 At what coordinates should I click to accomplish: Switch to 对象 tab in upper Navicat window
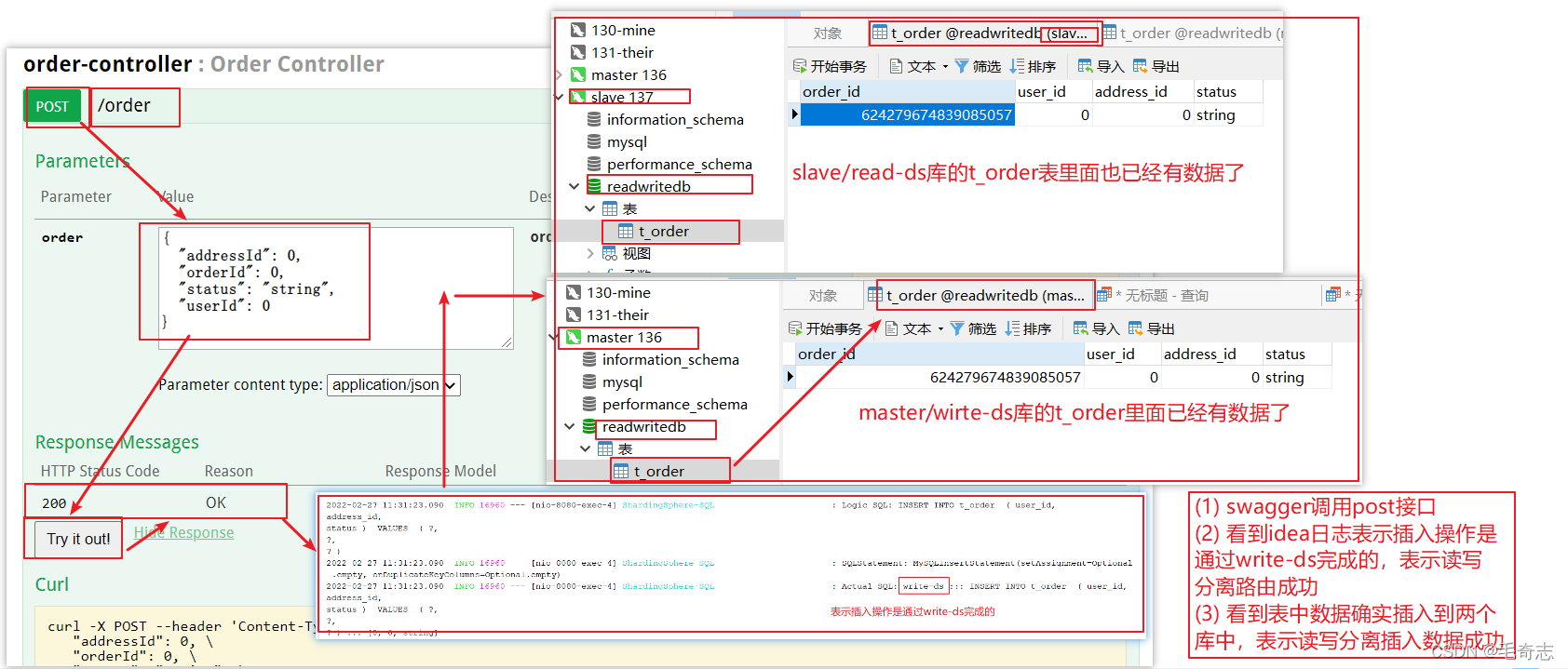(827, 33)
